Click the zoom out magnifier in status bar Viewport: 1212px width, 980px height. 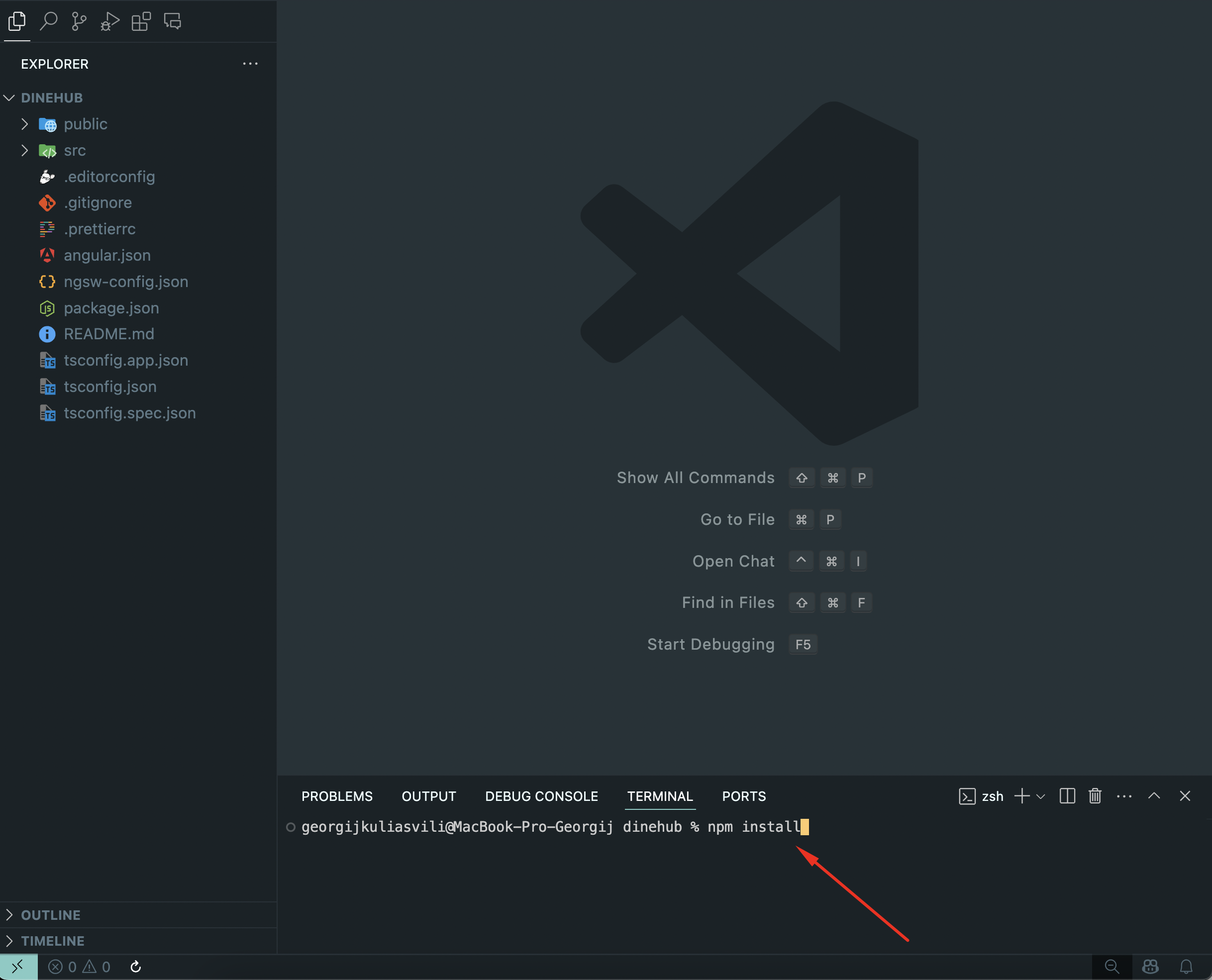(1111, 967)
